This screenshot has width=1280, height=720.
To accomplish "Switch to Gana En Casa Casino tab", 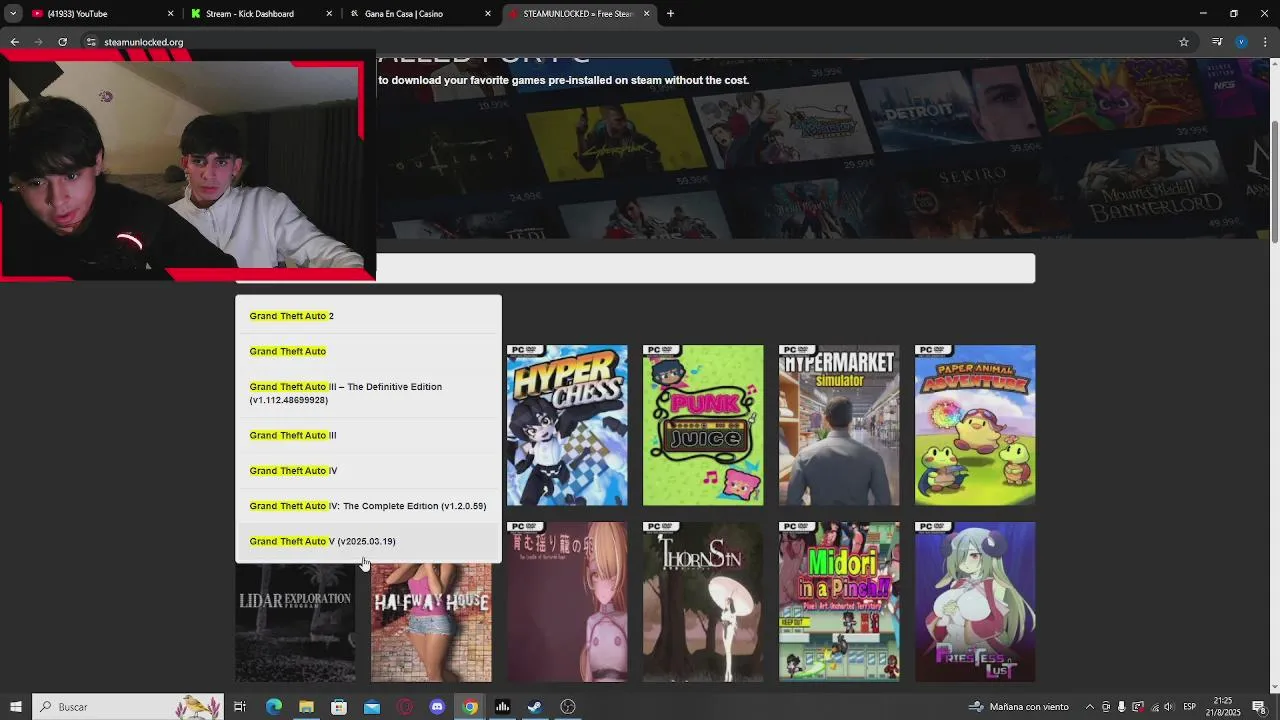I will 418,14.
